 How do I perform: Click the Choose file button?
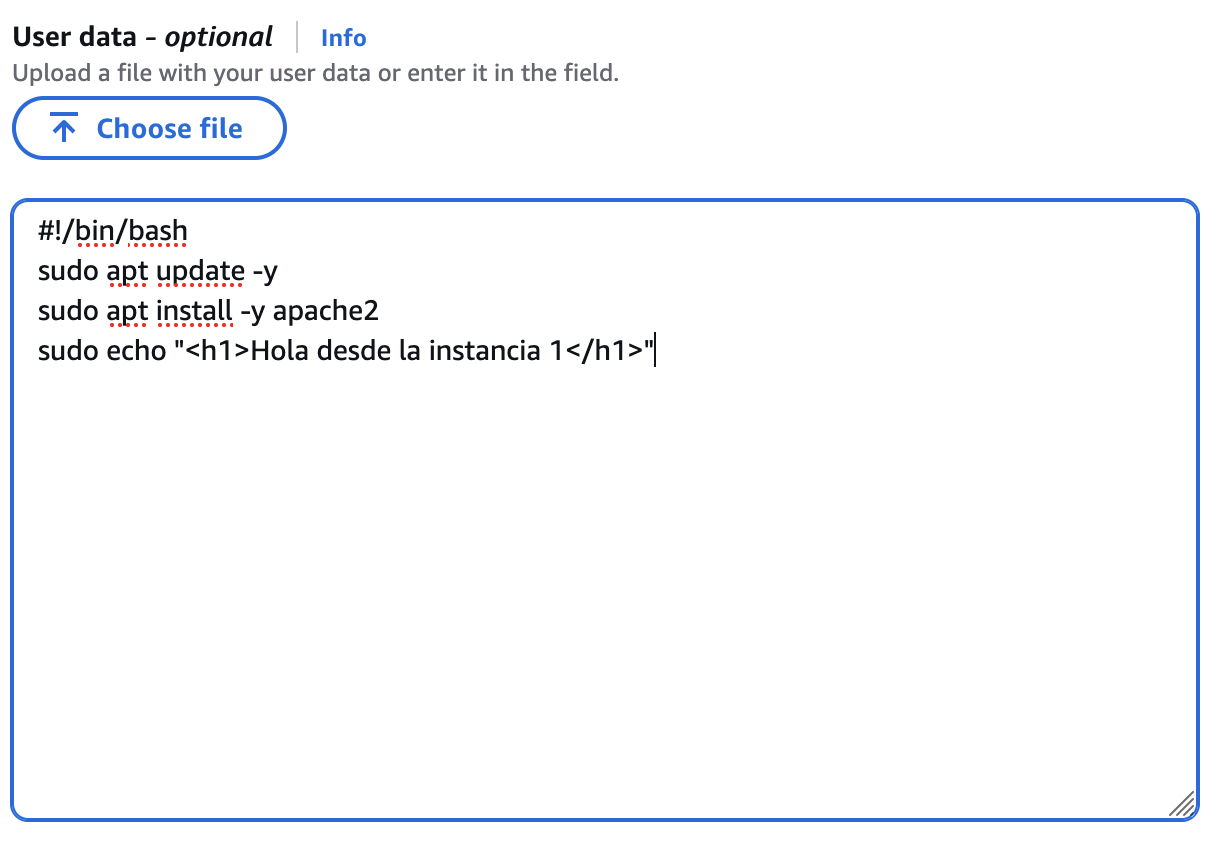(149, 128)
